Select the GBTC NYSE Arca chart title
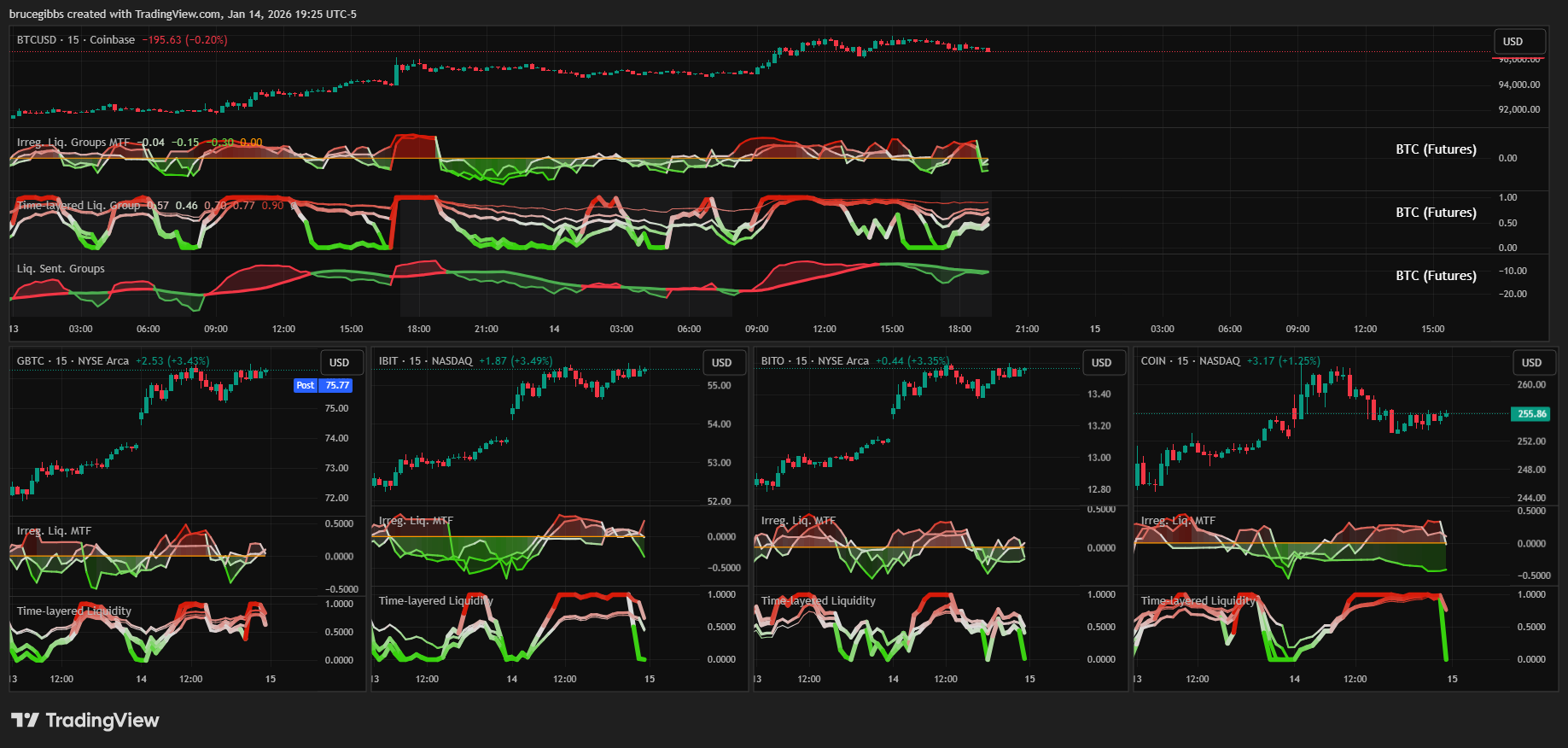Screen dimensions: 1568x748 click(x=73, y=361)
